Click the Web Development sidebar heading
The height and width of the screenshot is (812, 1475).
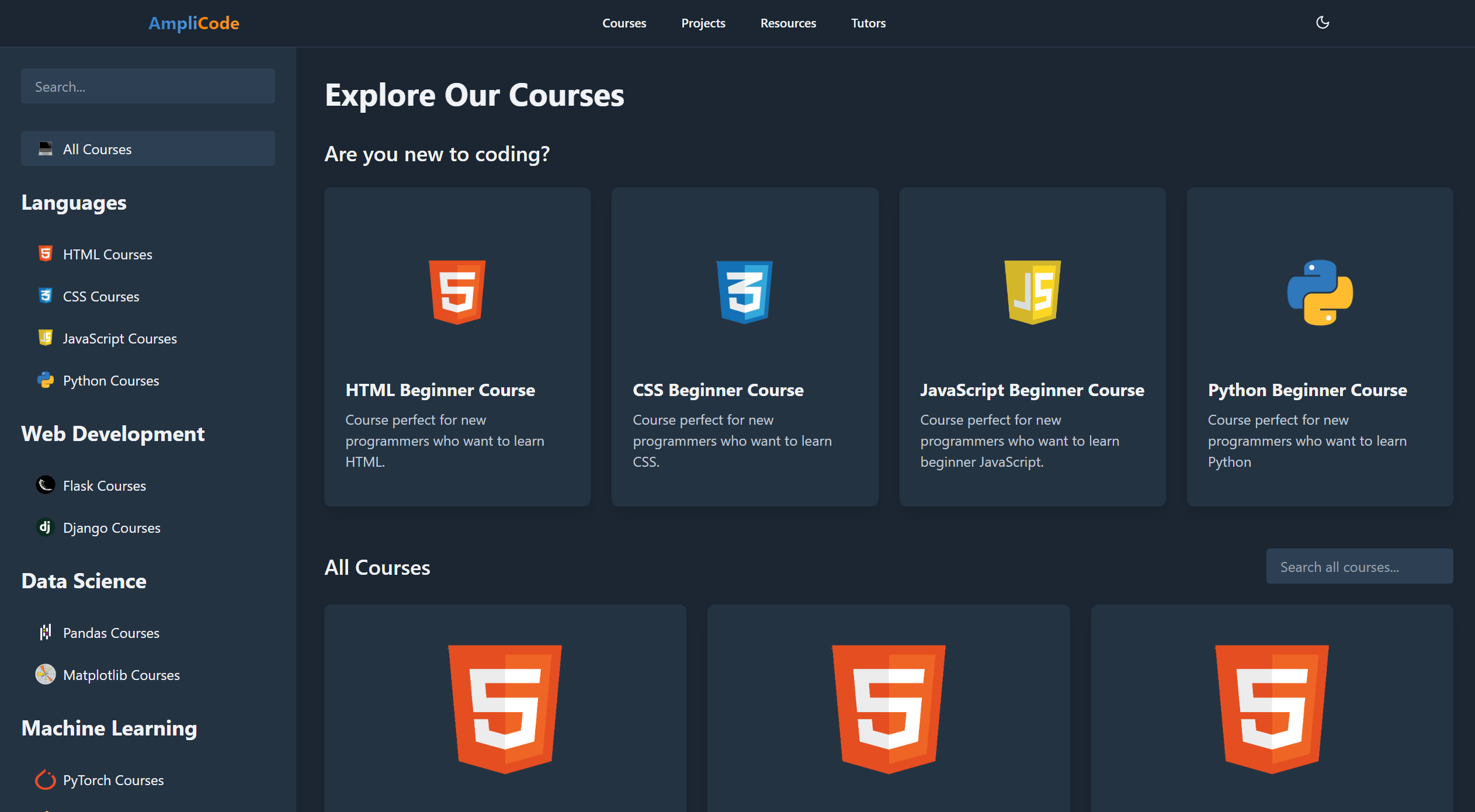[x=113, y=433]
